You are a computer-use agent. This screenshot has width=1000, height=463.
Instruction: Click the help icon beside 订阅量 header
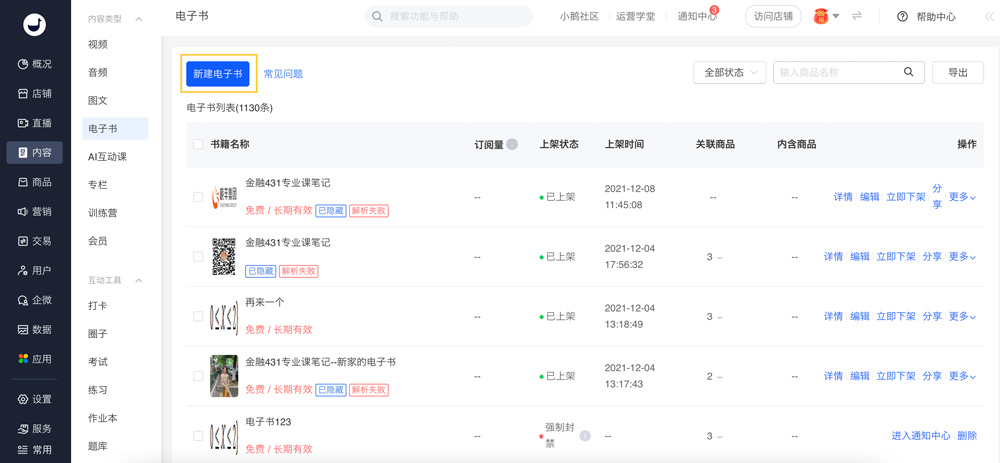512,144
